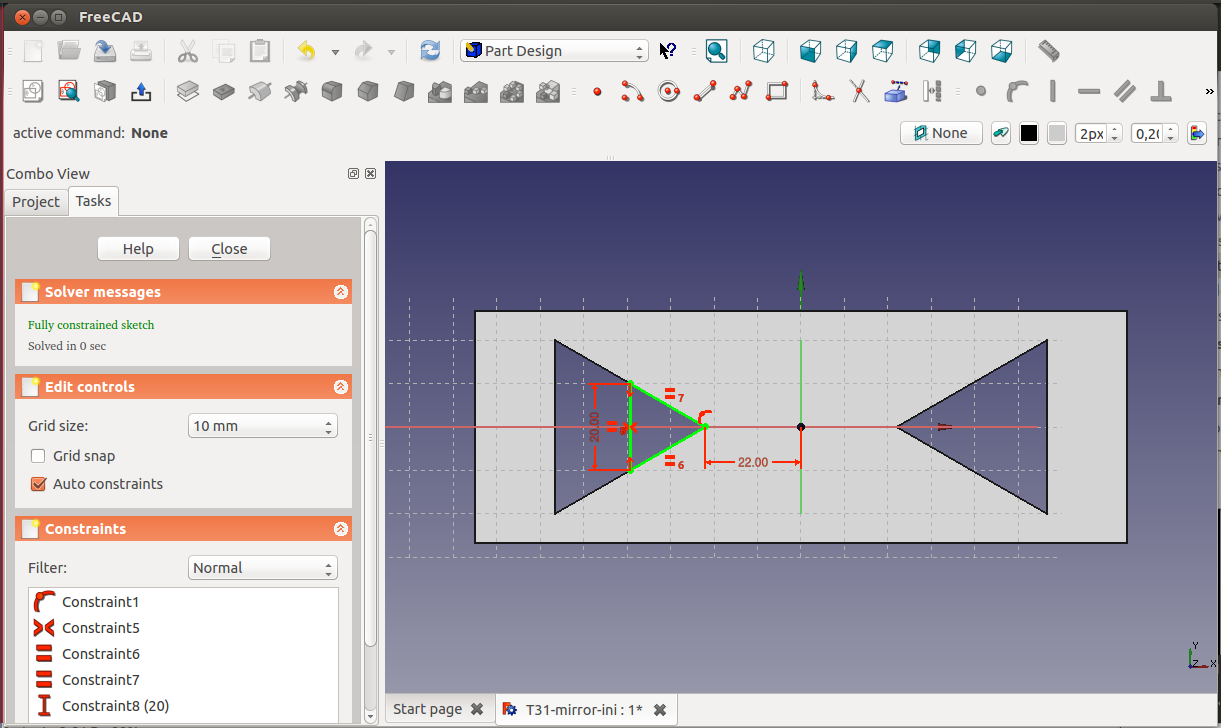Click the black line color swatch
Screen dimensions: 1221x728
1029,134
